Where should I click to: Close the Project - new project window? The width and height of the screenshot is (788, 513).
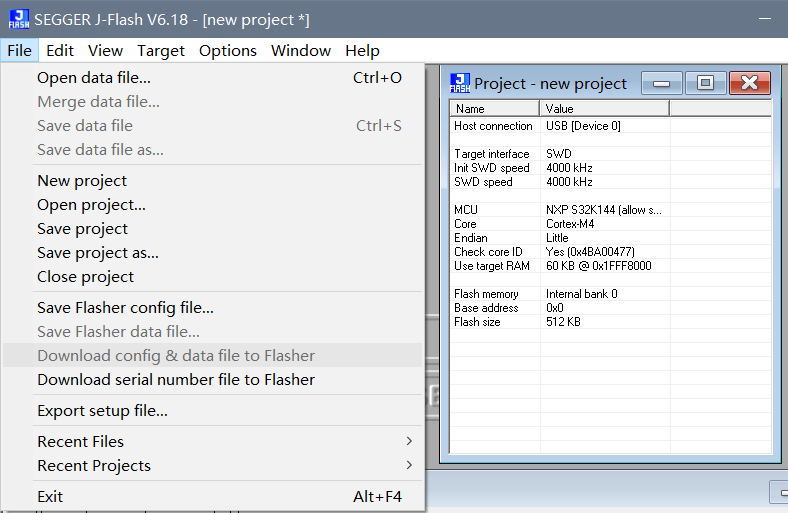click(749, 83)
